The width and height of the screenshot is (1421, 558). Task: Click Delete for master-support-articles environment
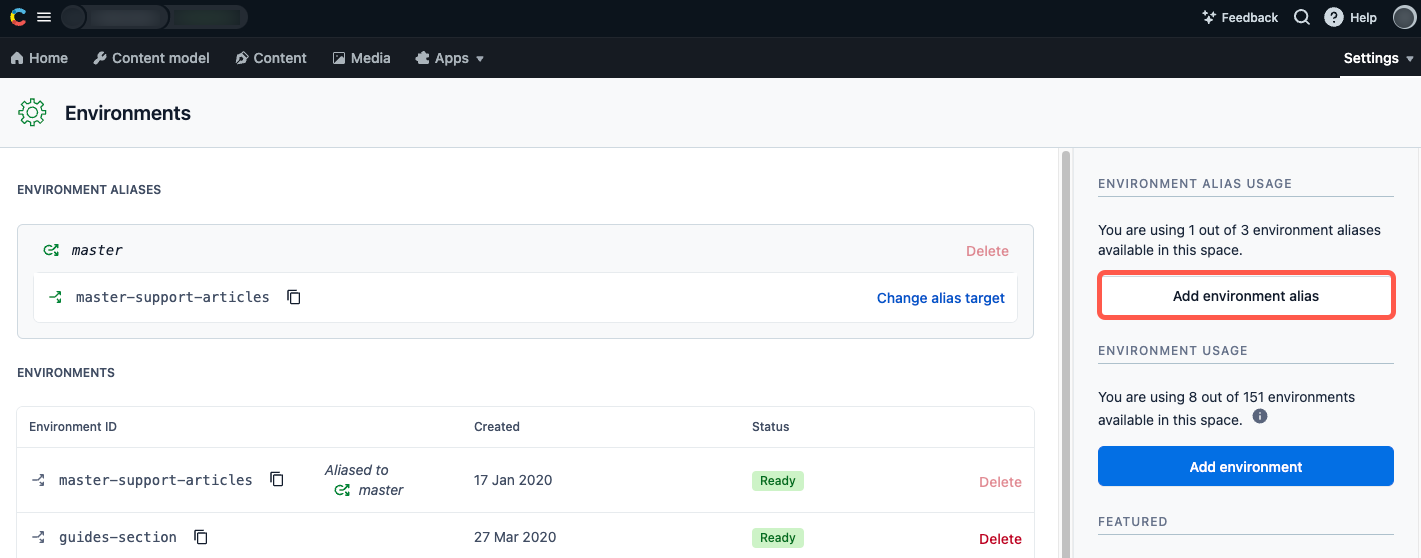coord(1000,482)
